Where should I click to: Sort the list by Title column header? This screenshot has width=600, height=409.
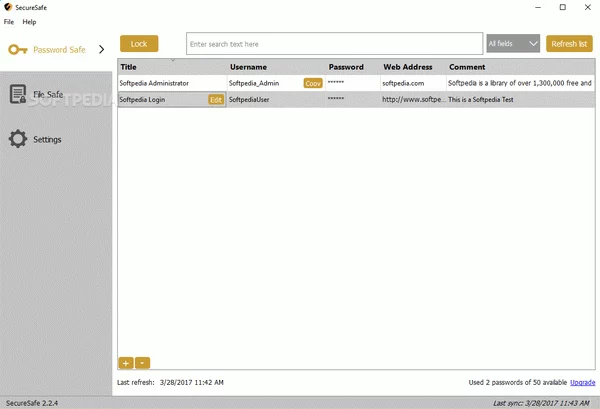pos(170,67)
